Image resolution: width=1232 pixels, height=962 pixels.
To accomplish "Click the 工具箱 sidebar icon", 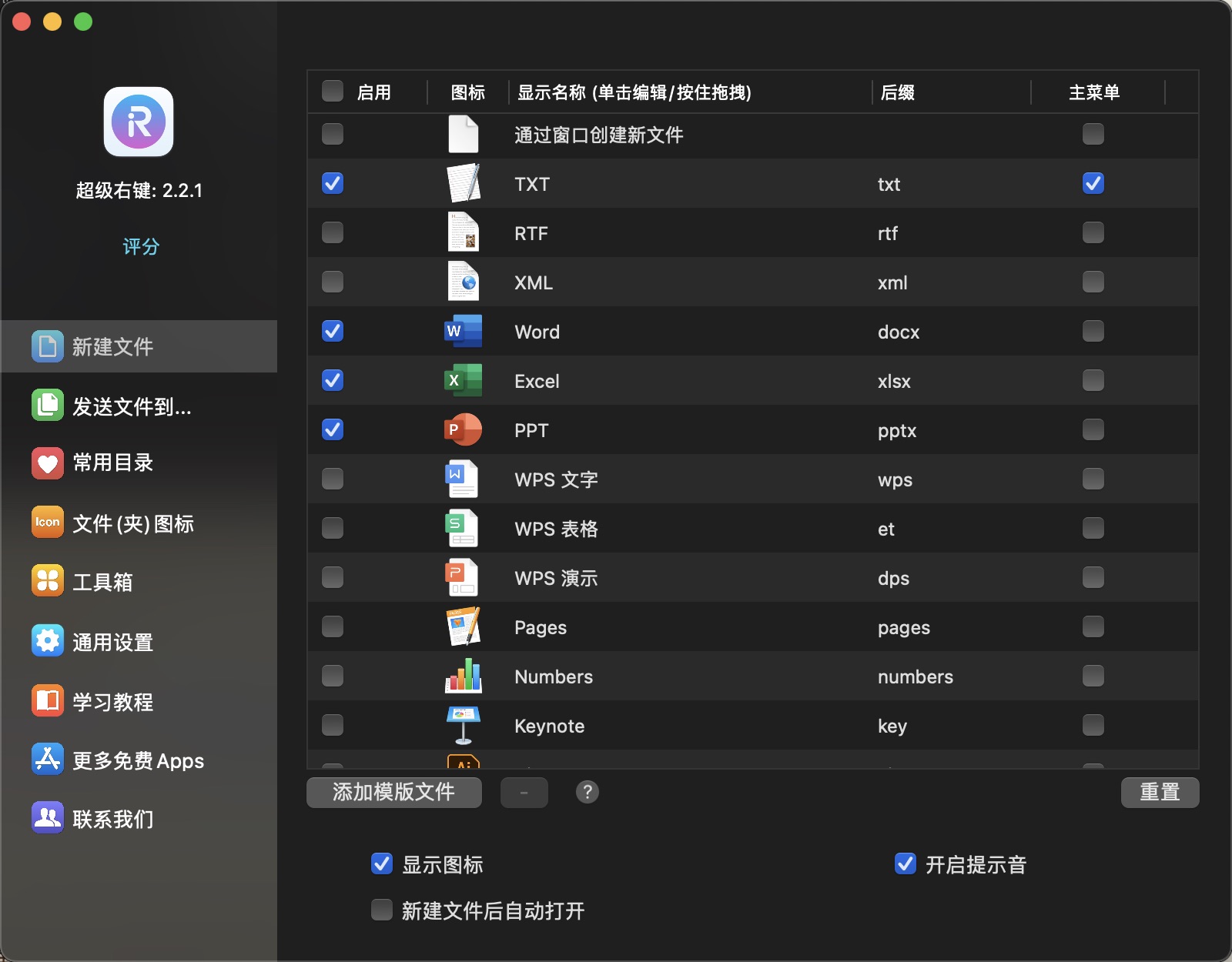I will tap(47, 581).
